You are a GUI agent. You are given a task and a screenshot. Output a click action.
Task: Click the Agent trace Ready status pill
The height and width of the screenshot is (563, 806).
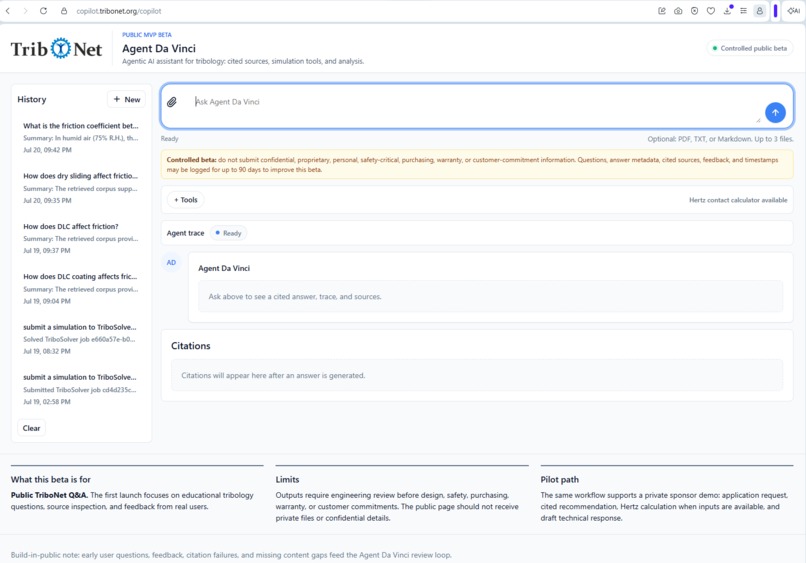click(228, 233)
